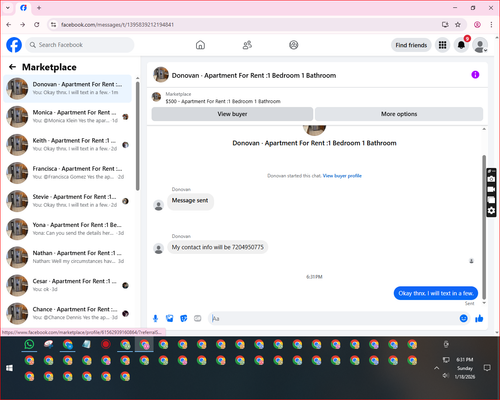Open the chat header title Donovan

(x=254, y=75)
